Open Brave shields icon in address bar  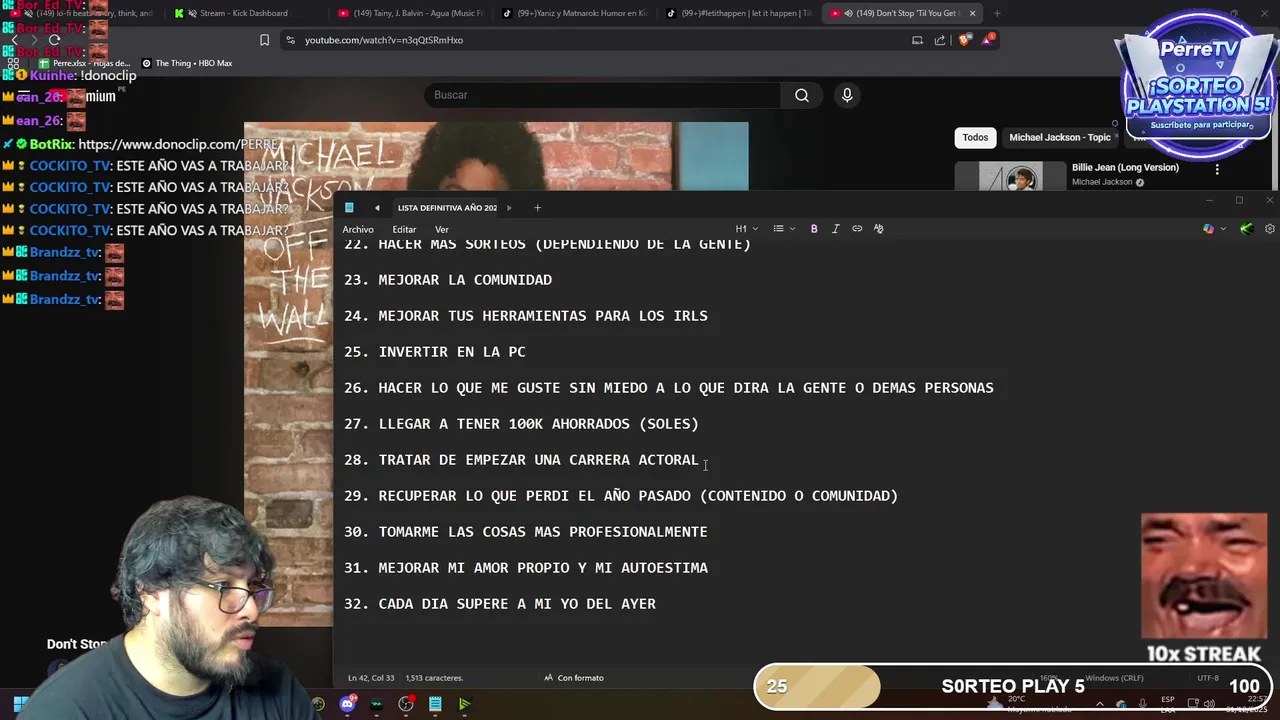pos(964,40)
